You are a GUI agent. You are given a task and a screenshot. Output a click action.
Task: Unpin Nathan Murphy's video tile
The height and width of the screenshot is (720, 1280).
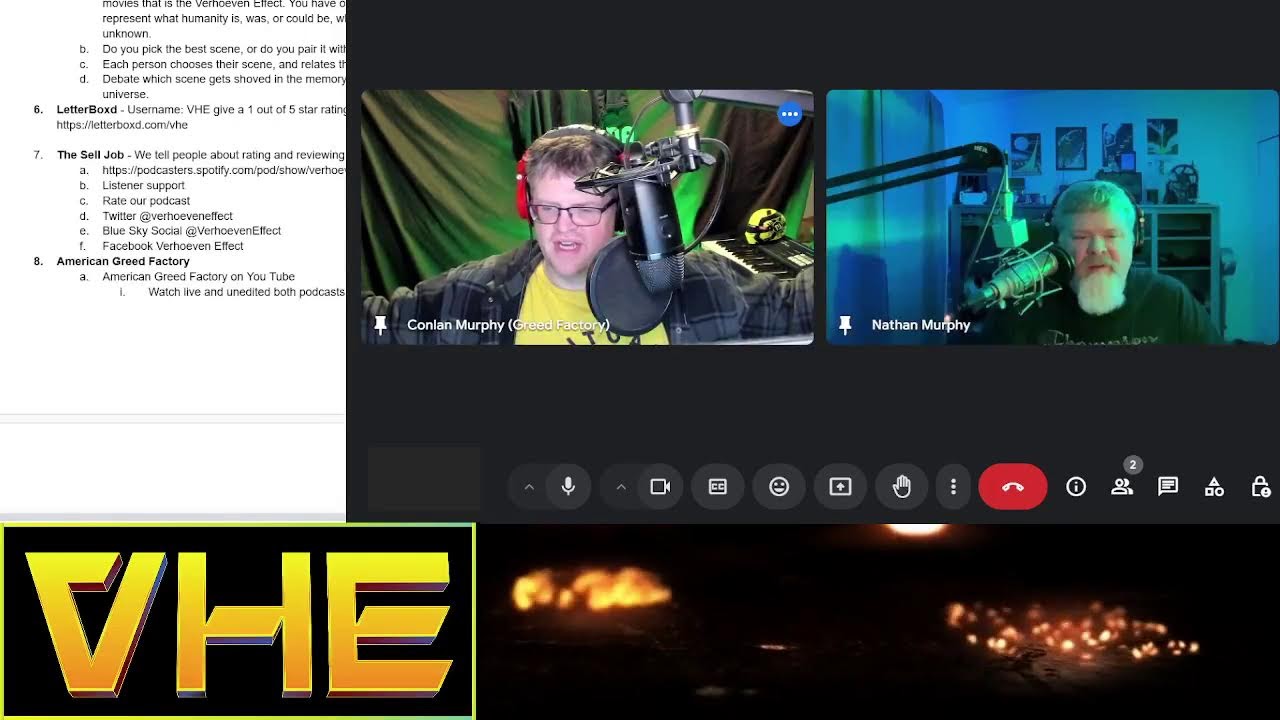click(x=845, y=325)
